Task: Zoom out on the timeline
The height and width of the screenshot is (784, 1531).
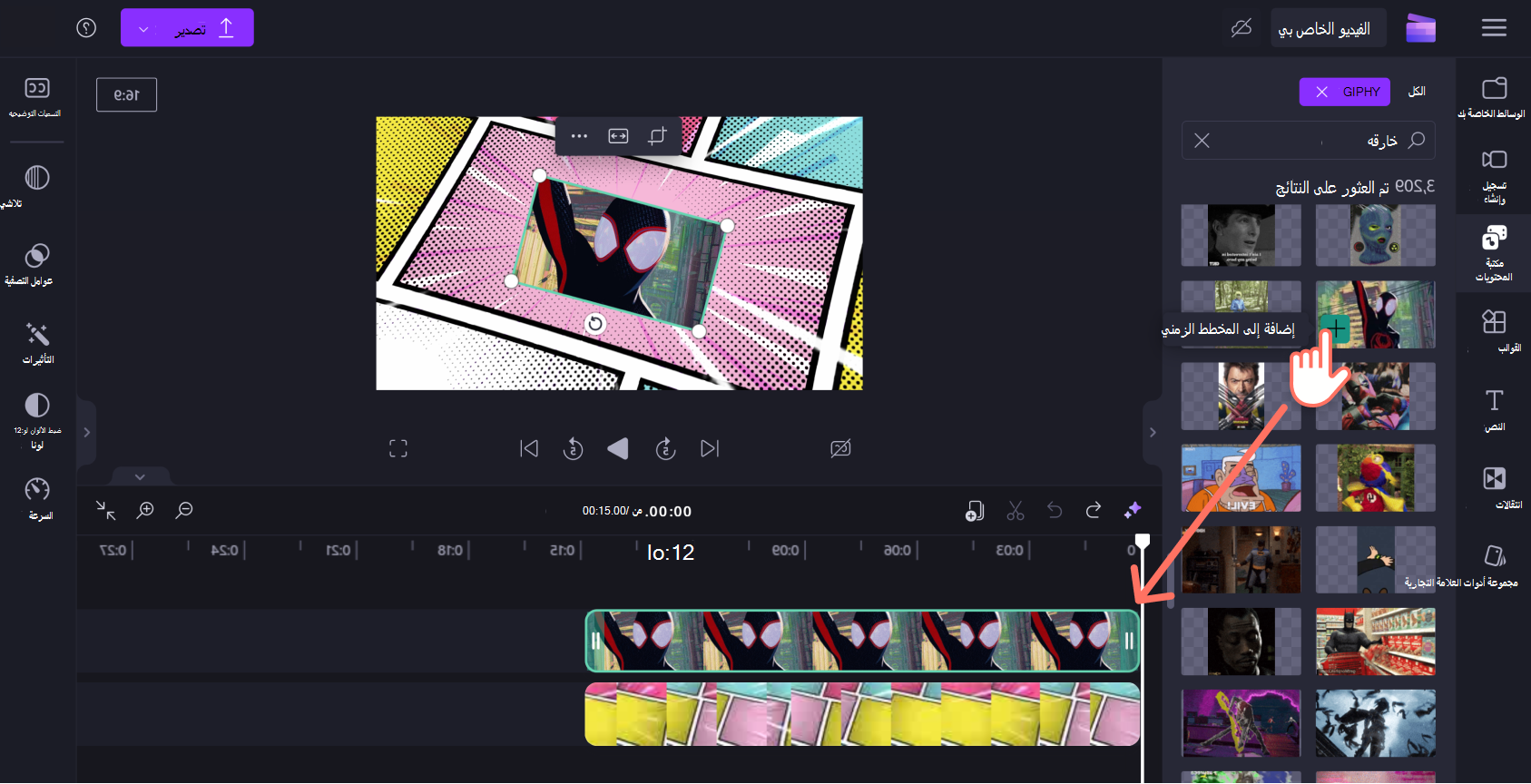Action: click(x=184, y=511)
